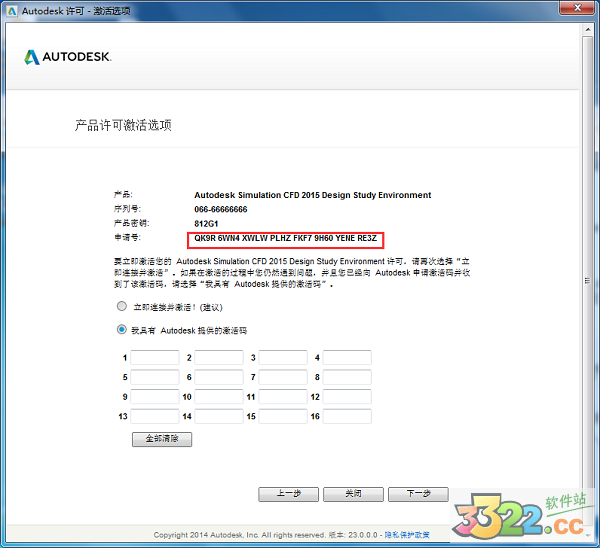Image resolution: width=600 pixels, height=548 pixels.
Task: Click activation code field 15
Action: click(x=283, y=416)
